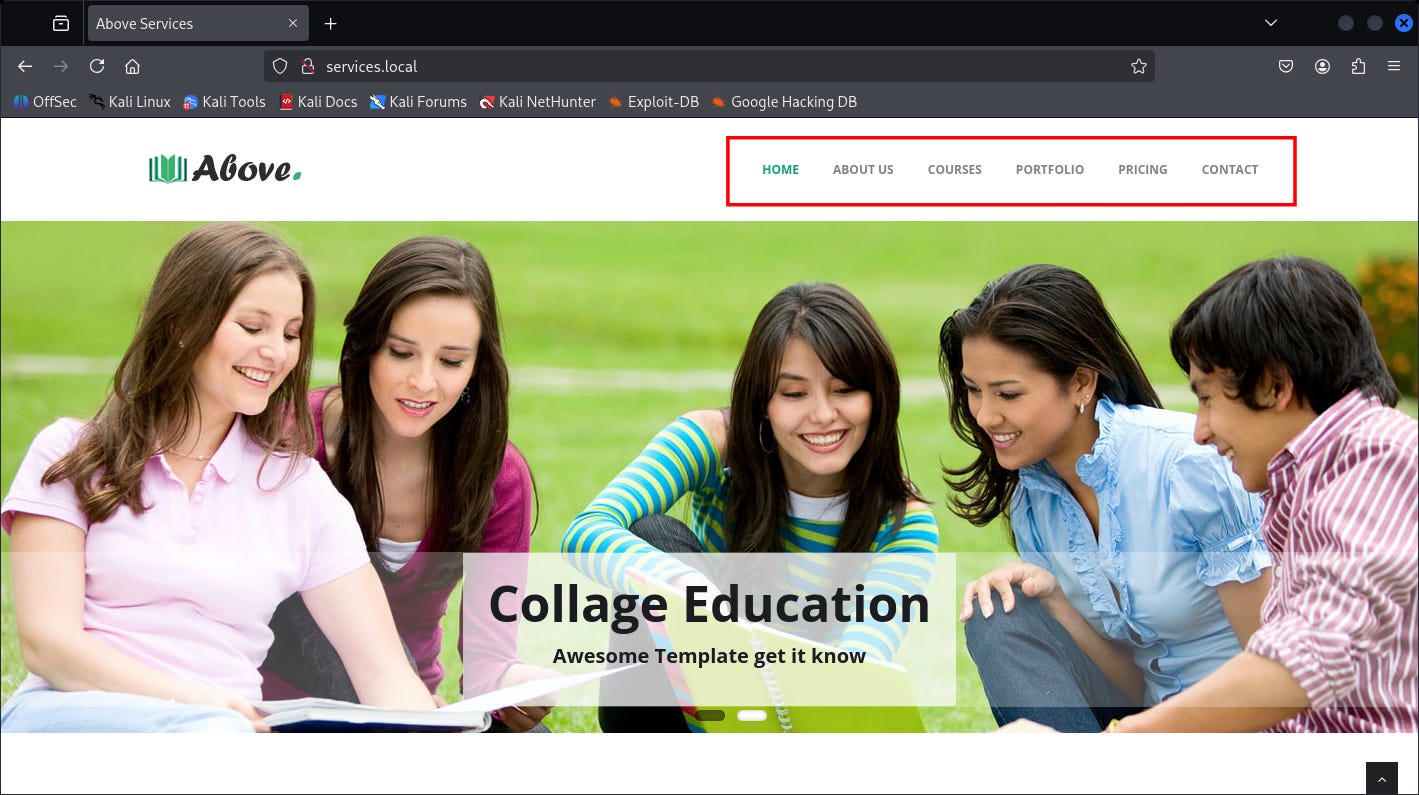Open the COURSES navigation menu item
1419x795 pixels.
[x=954, y=170]
